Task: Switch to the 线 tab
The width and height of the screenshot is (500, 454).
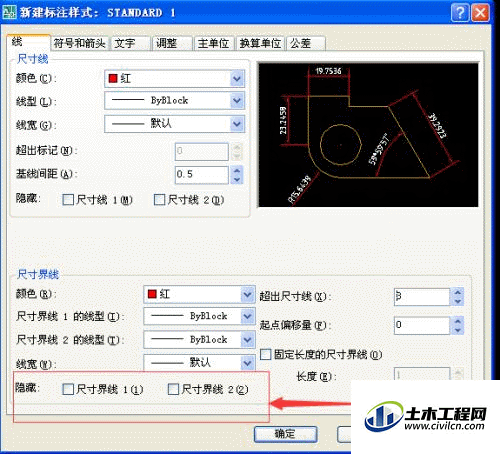Action: point(28,42)
